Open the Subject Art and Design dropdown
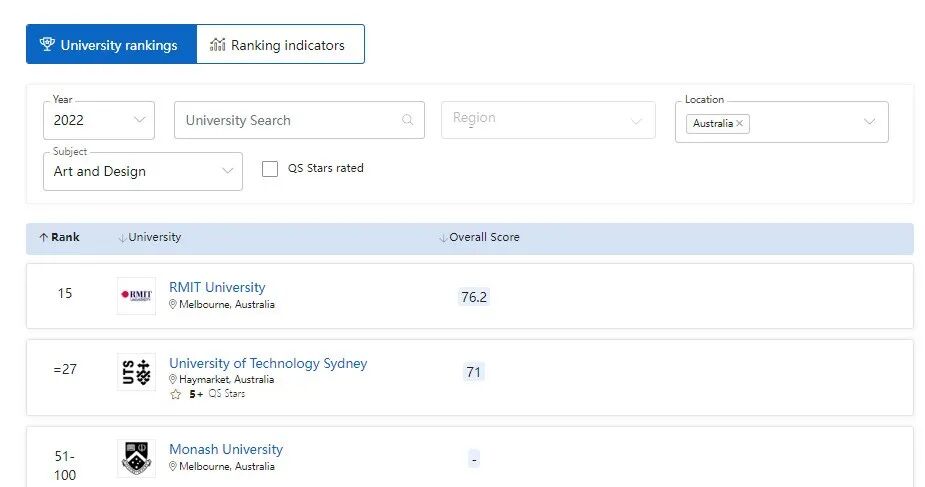This screenshot has height=487, width=925. pos(142,171)
